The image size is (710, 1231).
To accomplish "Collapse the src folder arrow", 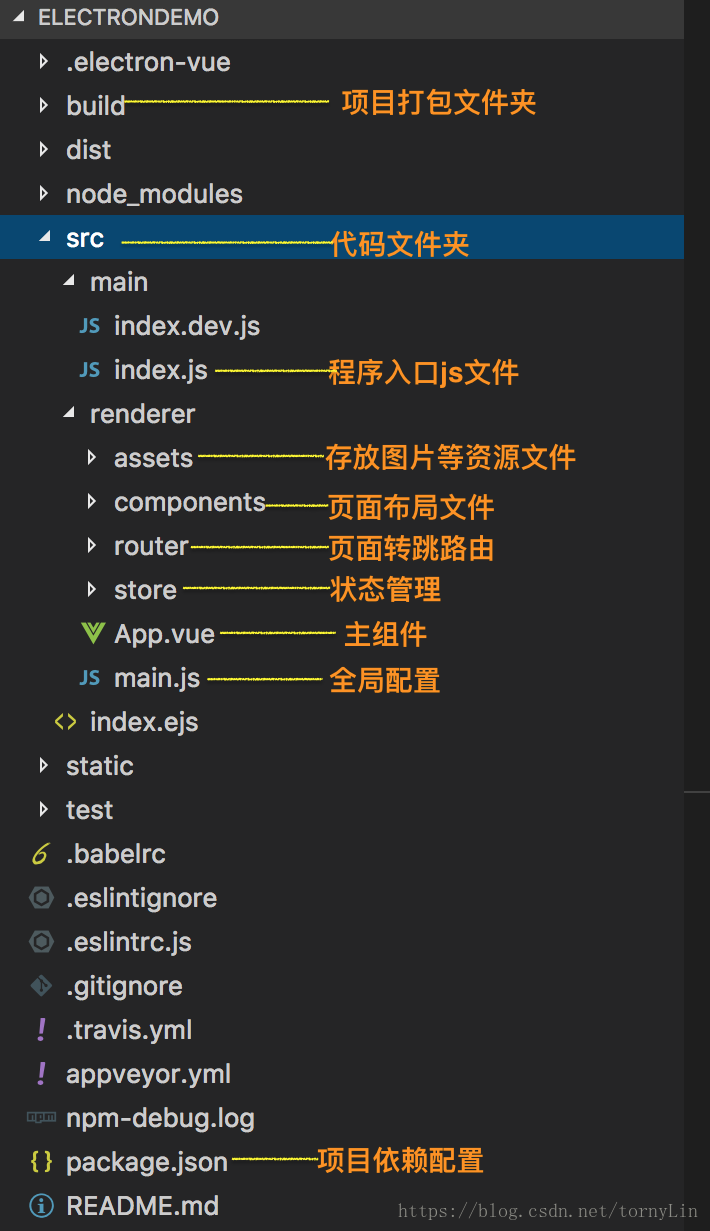I will (43, 238).
